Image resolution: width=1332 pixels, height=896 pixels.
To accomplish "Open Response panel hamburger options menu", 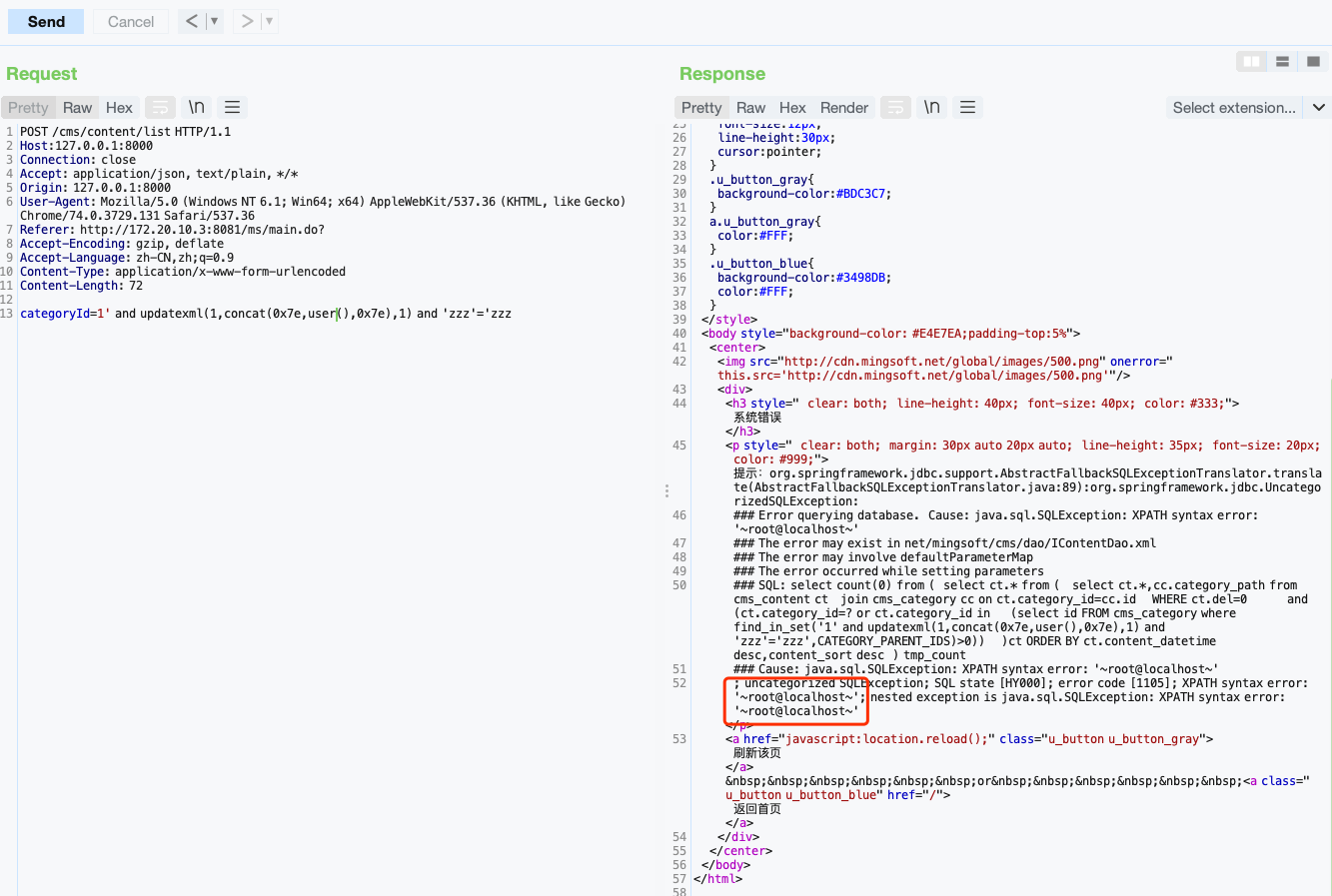I will 968,108.
